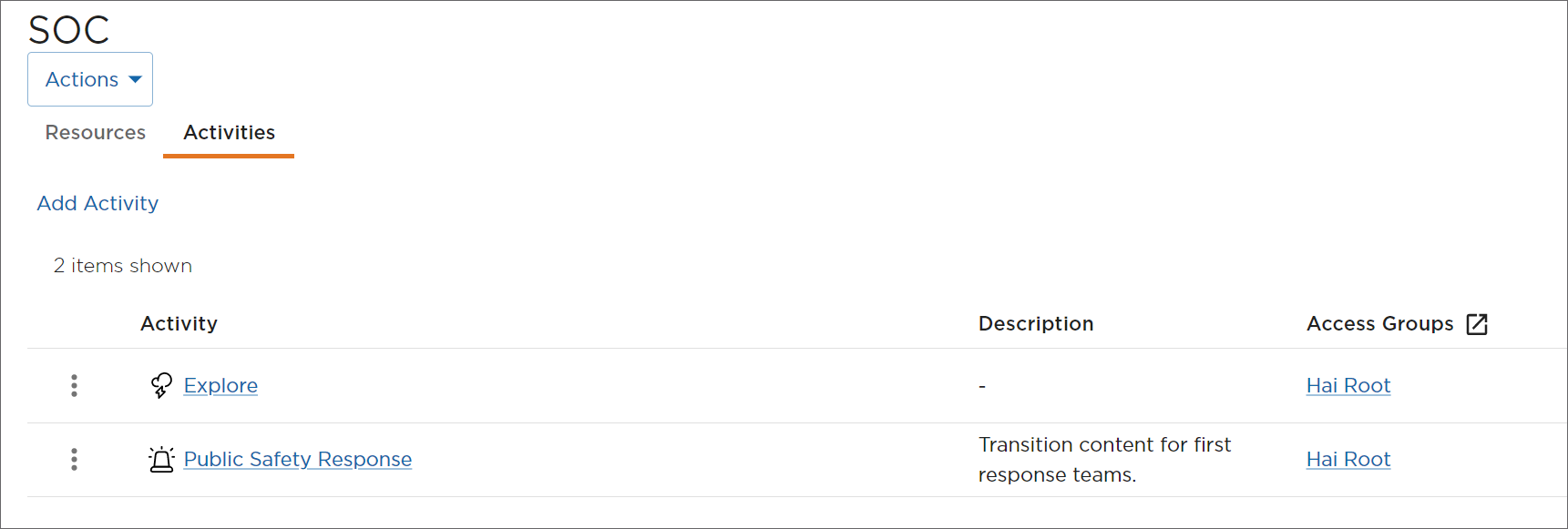Open the Explore activity link

coord(220,386)
